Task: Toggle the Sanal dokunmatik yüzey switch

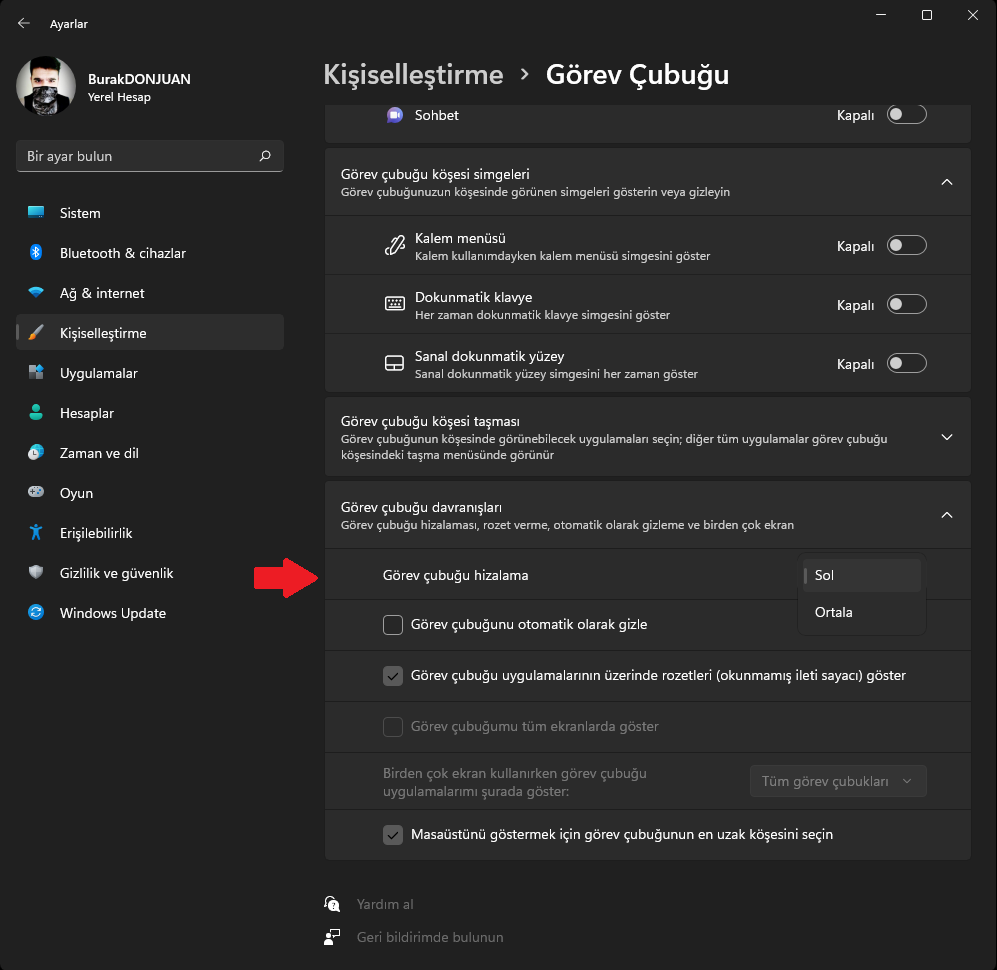Action: [906, 364]
